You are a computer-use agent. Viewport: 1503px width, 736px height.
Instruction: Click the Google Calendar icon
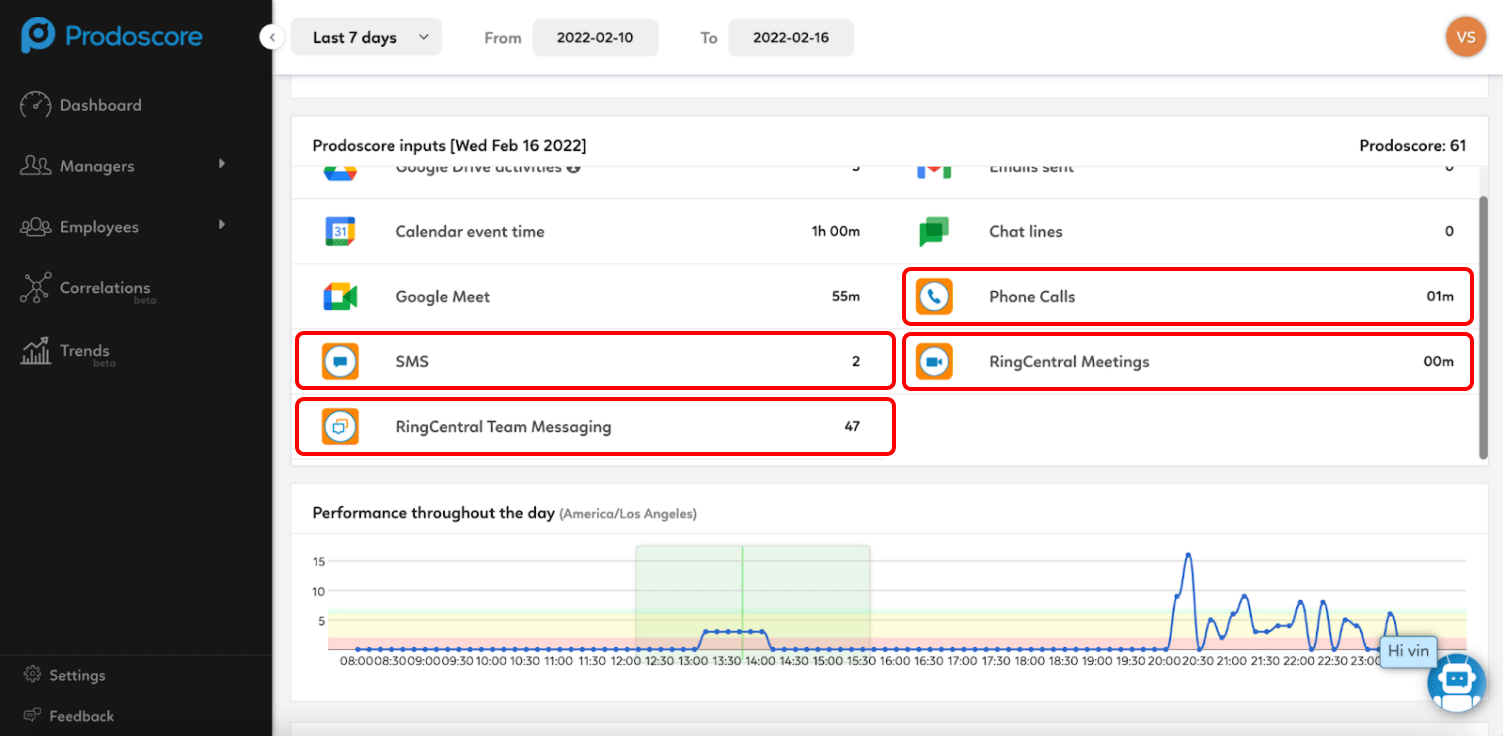(x=340, y=231)
